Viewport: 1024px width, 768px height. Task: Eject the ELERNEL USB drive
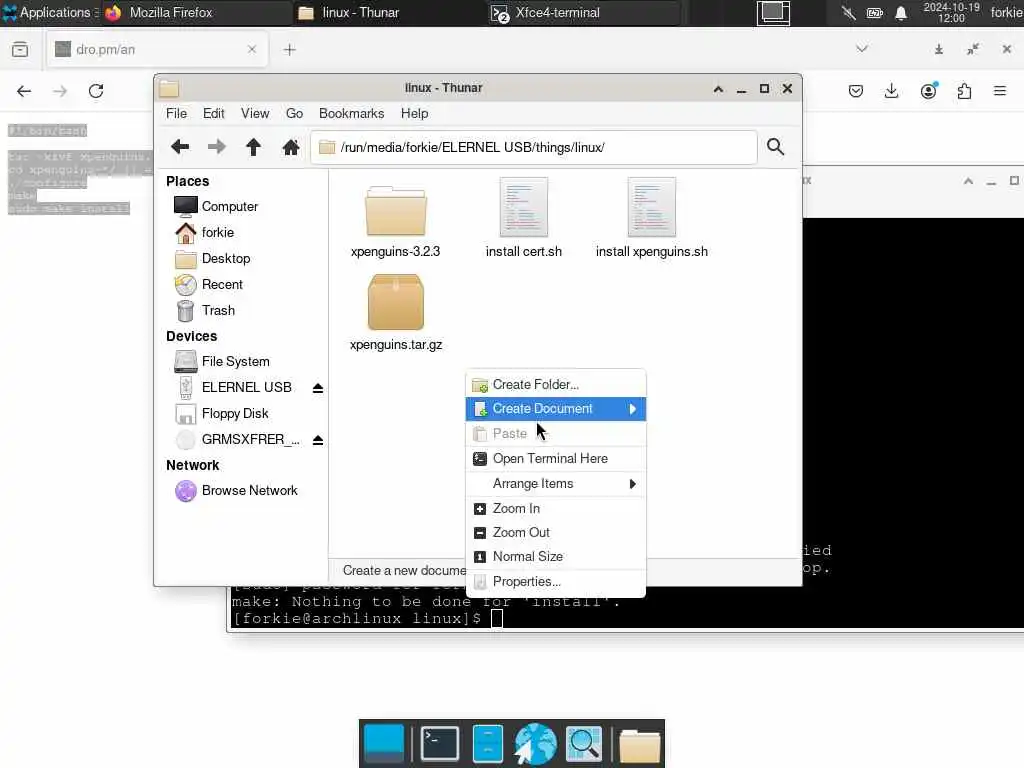pyautogui.click(x=318, y=388)
